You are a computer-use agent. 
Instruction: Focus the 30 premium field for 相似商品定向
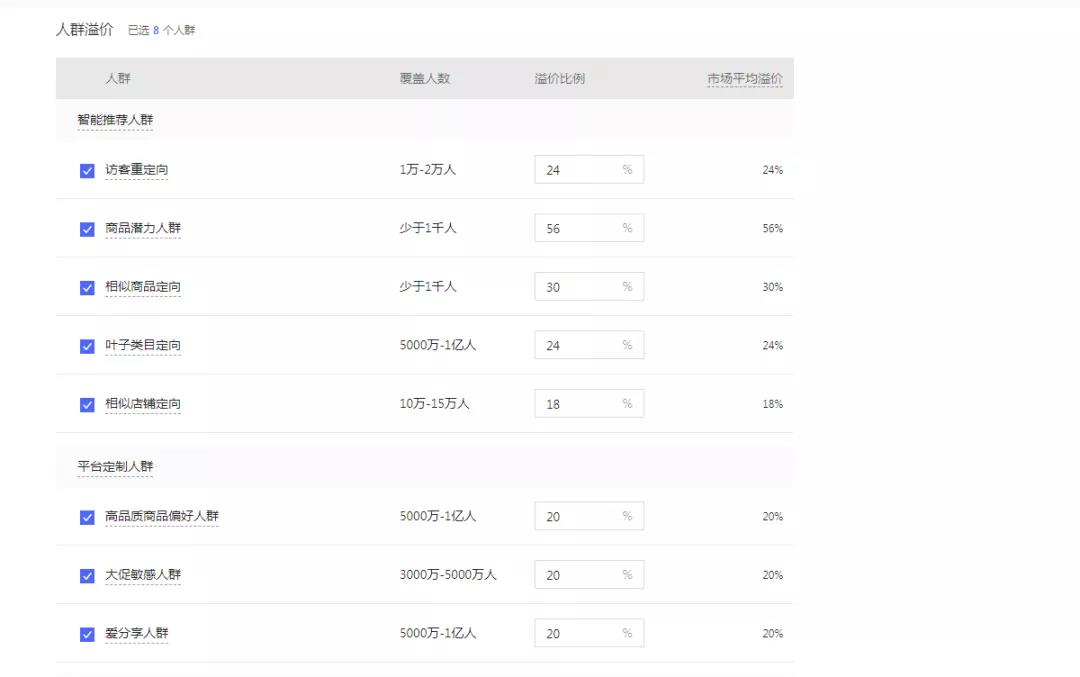[589, 287]
